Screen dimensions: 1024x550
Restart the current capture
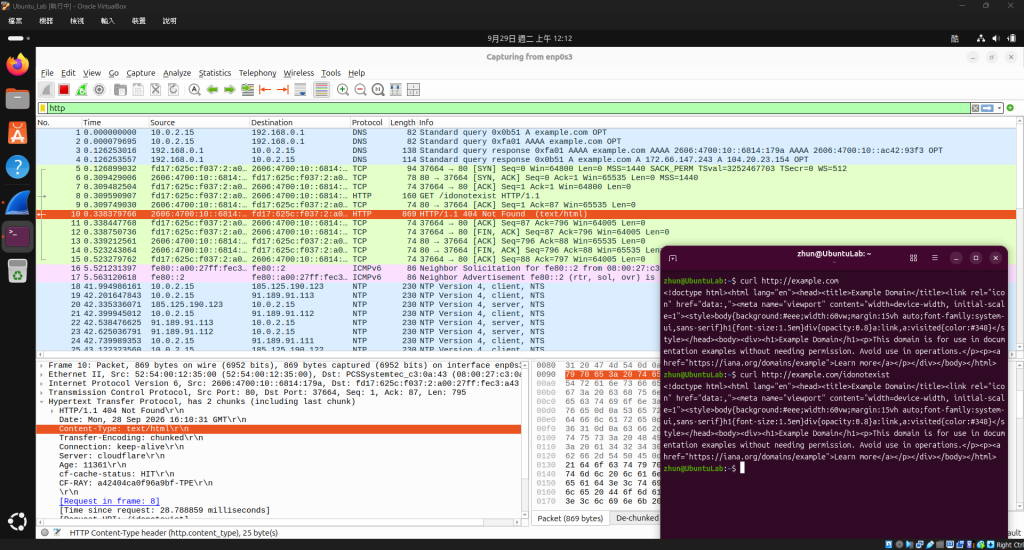click(82, 90)
